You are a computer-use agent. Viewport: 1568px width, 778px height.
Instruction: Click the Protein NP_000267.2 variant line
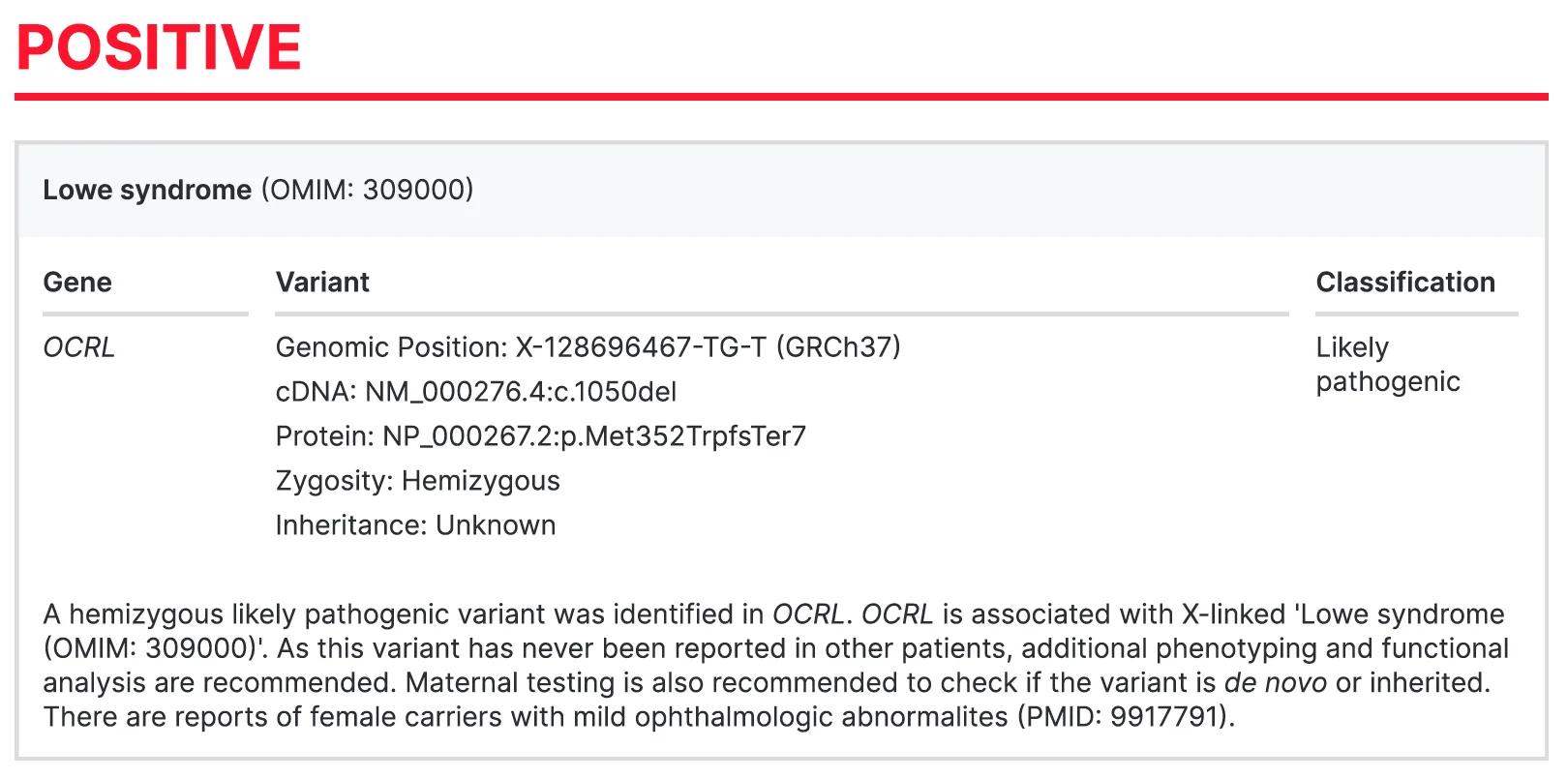tap(540, 436)
